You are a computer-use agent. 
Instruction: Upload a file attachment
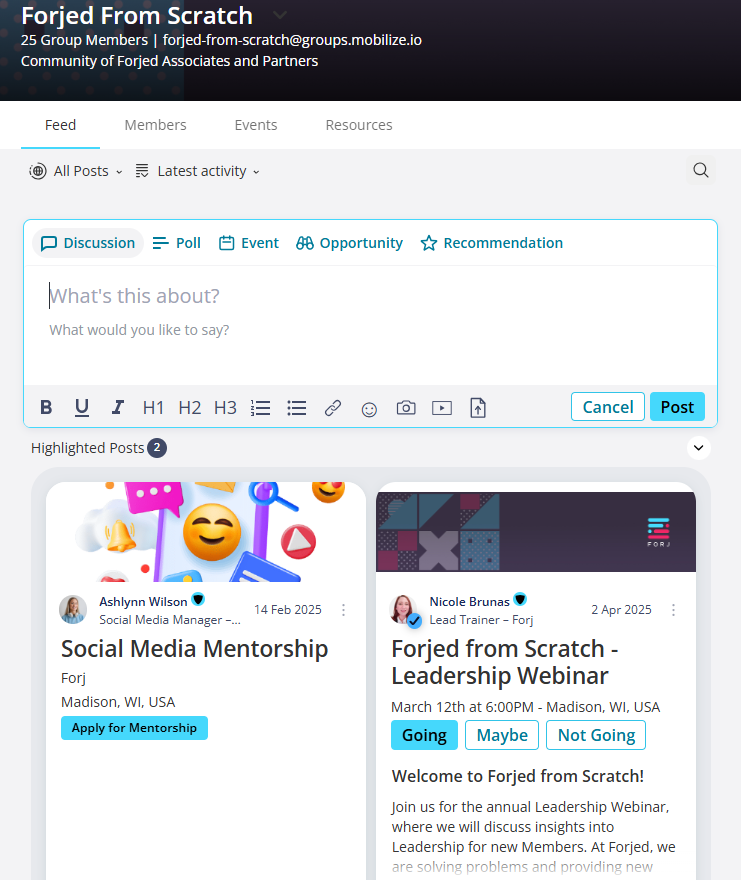pyautogui.click(x=478, y=408)
